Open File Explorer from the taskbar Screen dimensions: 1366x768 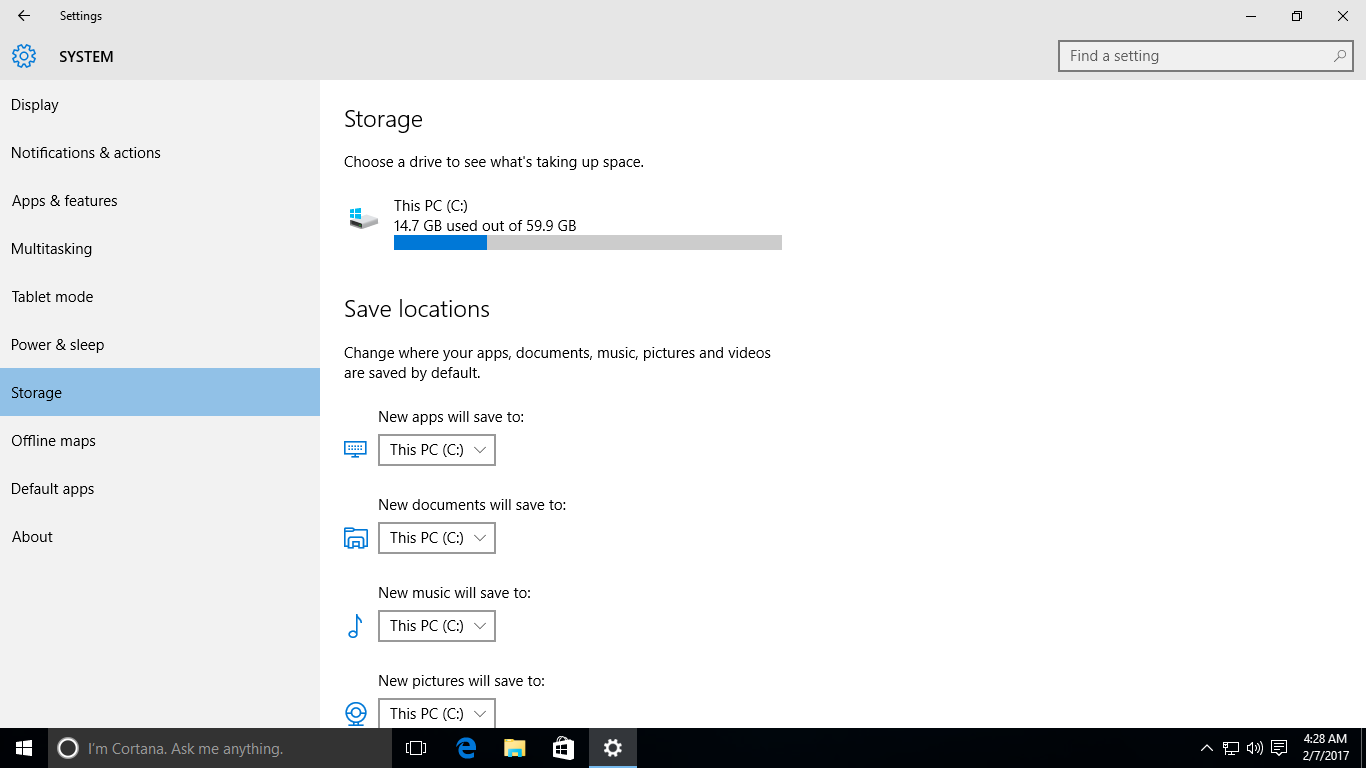pos(514,748)
